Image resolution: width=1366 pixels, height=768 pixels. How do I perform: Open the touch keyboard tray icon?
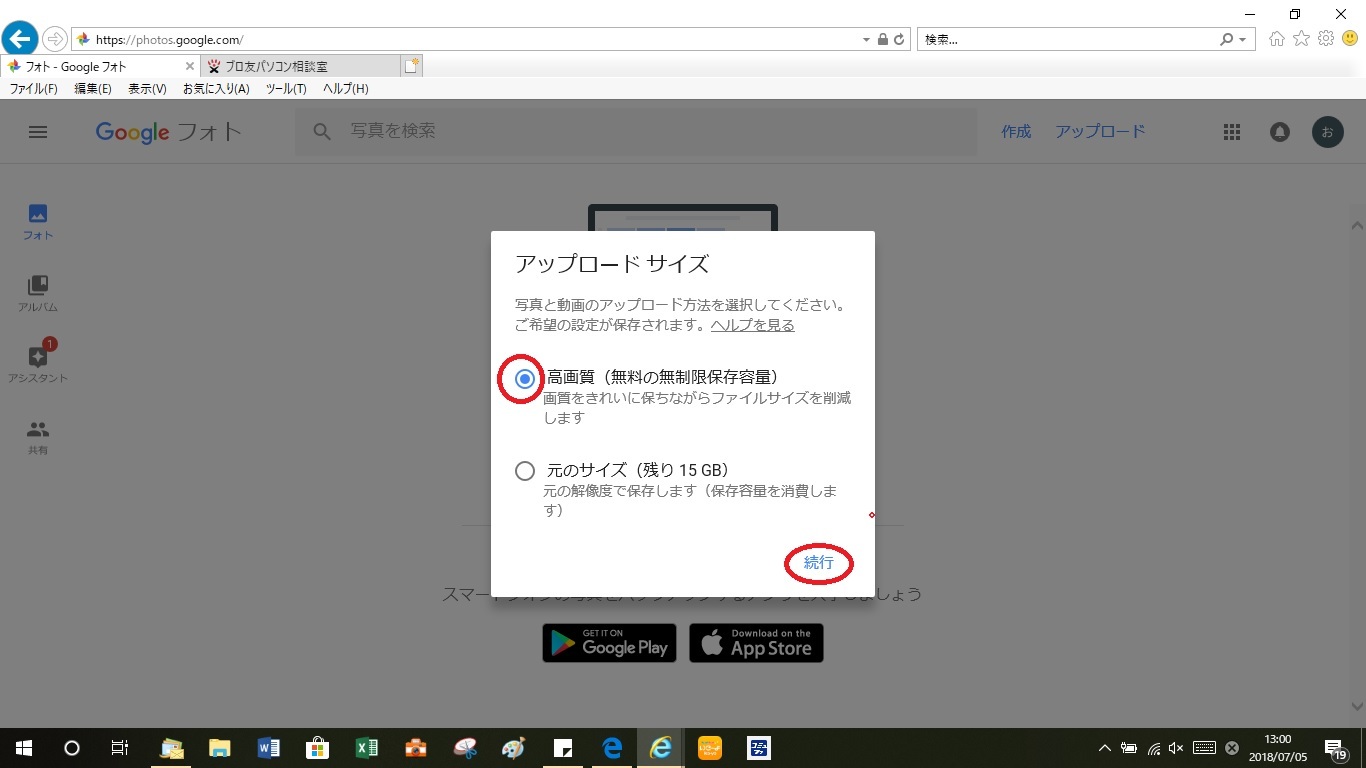(1204, 748)
